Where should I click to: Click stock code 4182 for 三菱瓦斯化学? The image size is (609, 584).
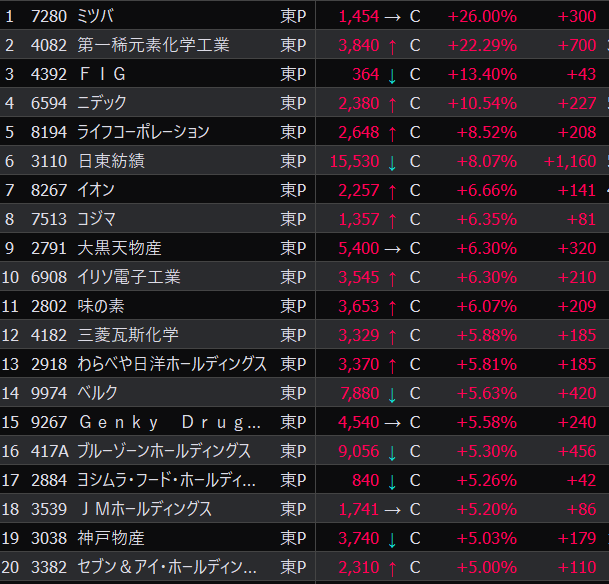pos(49,335)
